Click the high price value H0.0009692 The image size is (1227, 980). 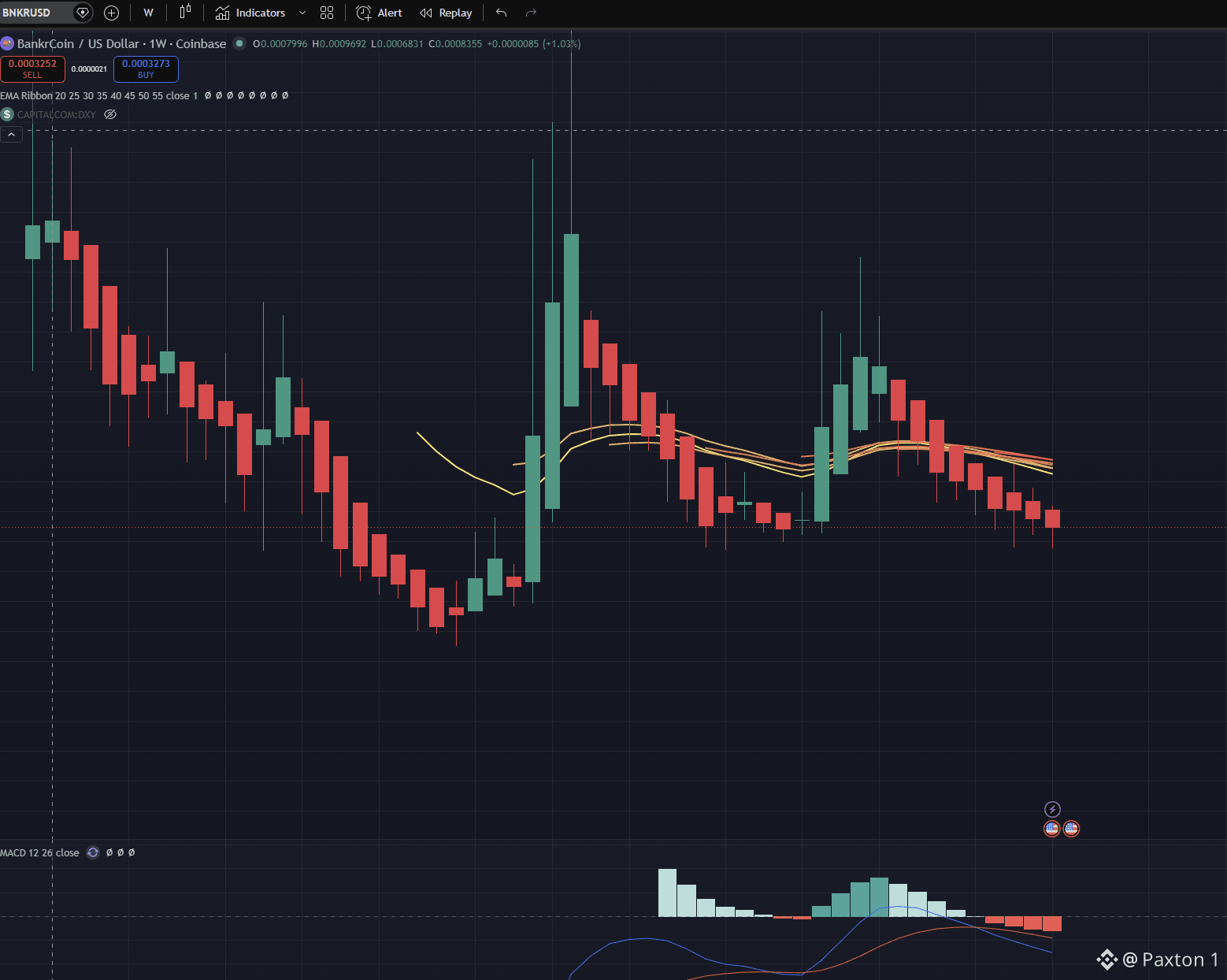pyautogui.click(x=339, y=43)
